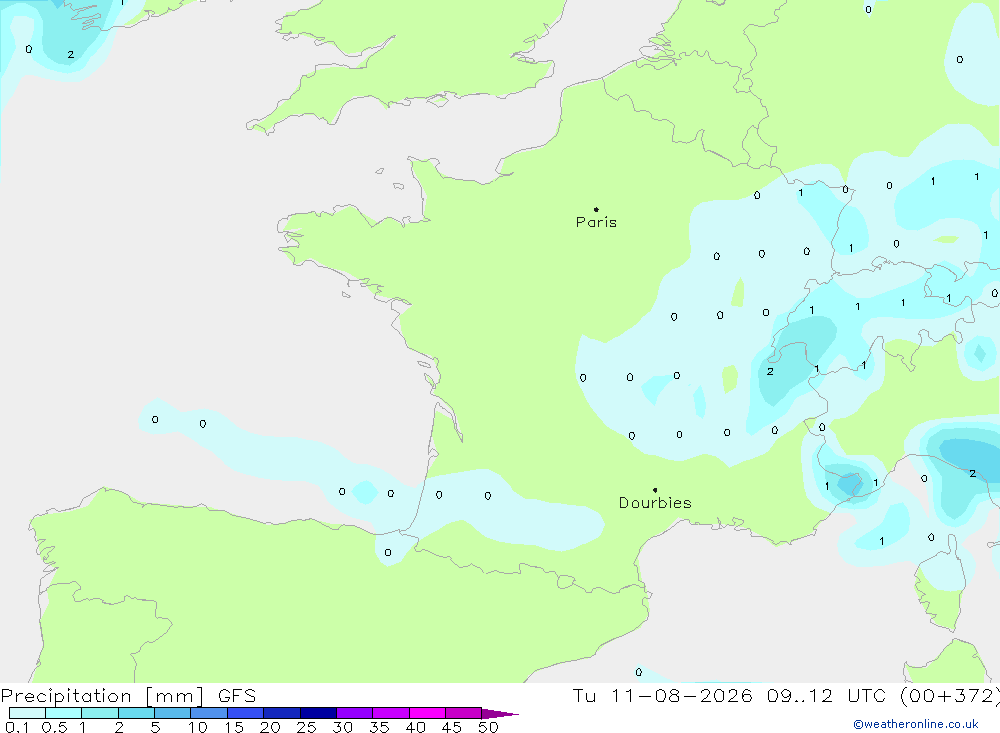This screenshot has width=1000, height=733.
Task: Click the black dot marking Paris
Action: tap(596, 209)
